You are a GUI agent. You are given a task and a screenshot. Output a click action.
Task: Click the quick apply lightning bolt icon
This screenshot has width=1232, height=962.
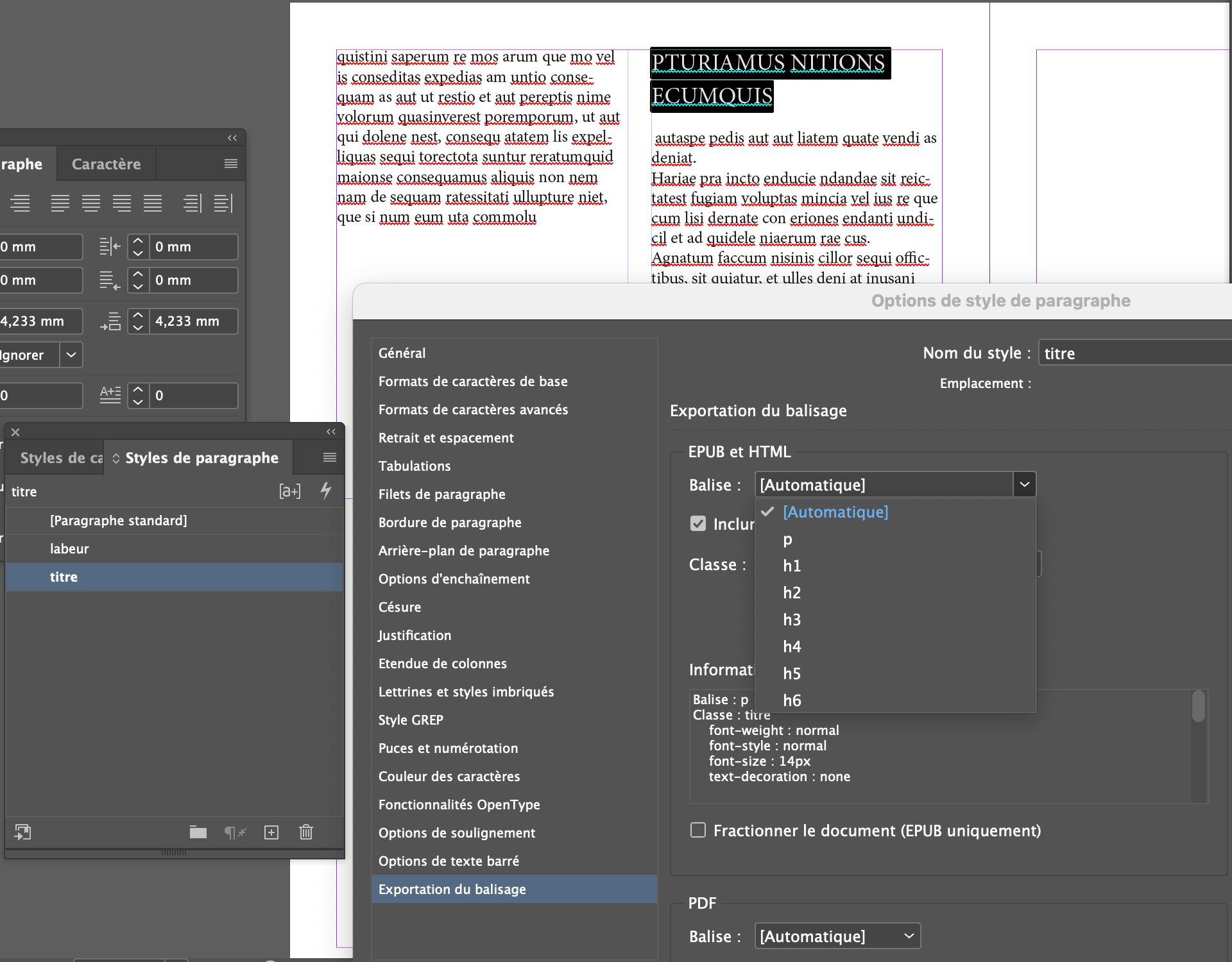326,491
